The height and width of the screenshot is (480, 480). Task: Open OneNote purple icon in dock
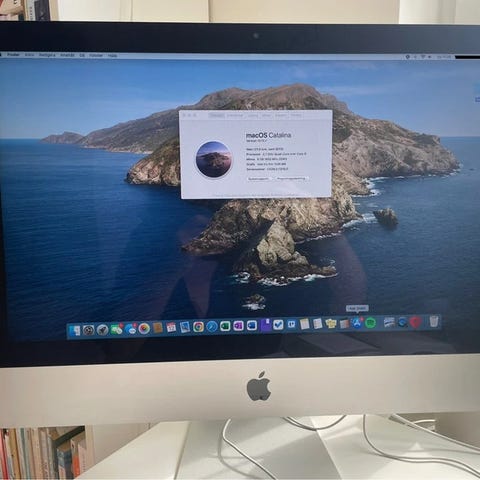tap(238, 326)
